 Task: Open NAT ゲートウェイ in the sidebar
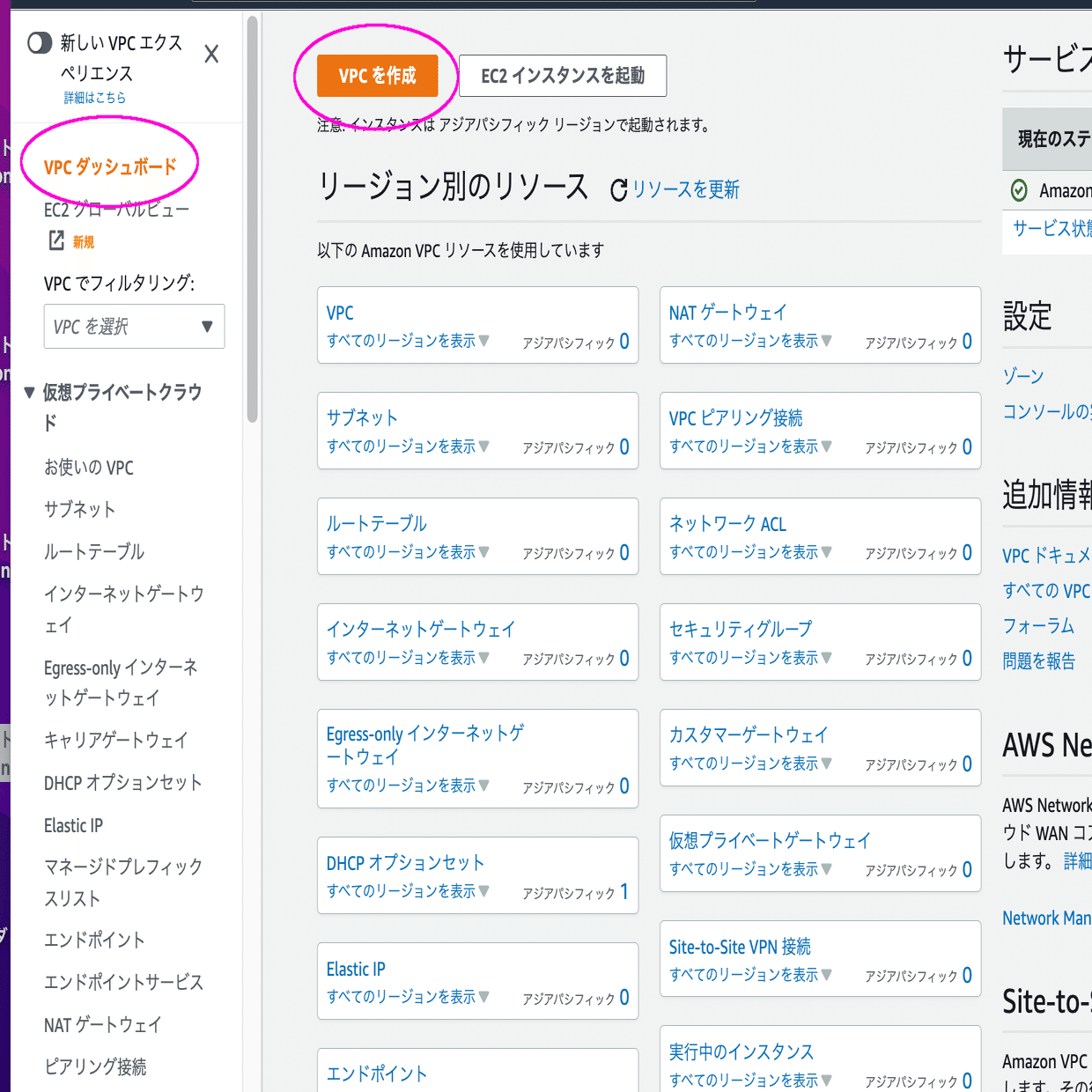(103, 1025)
